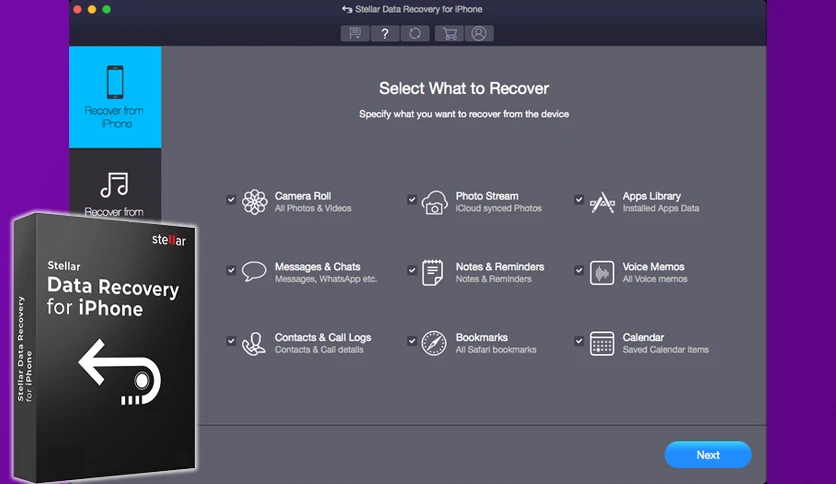Click the Camera Roll label
836x484 pixels.
point(303,196)
